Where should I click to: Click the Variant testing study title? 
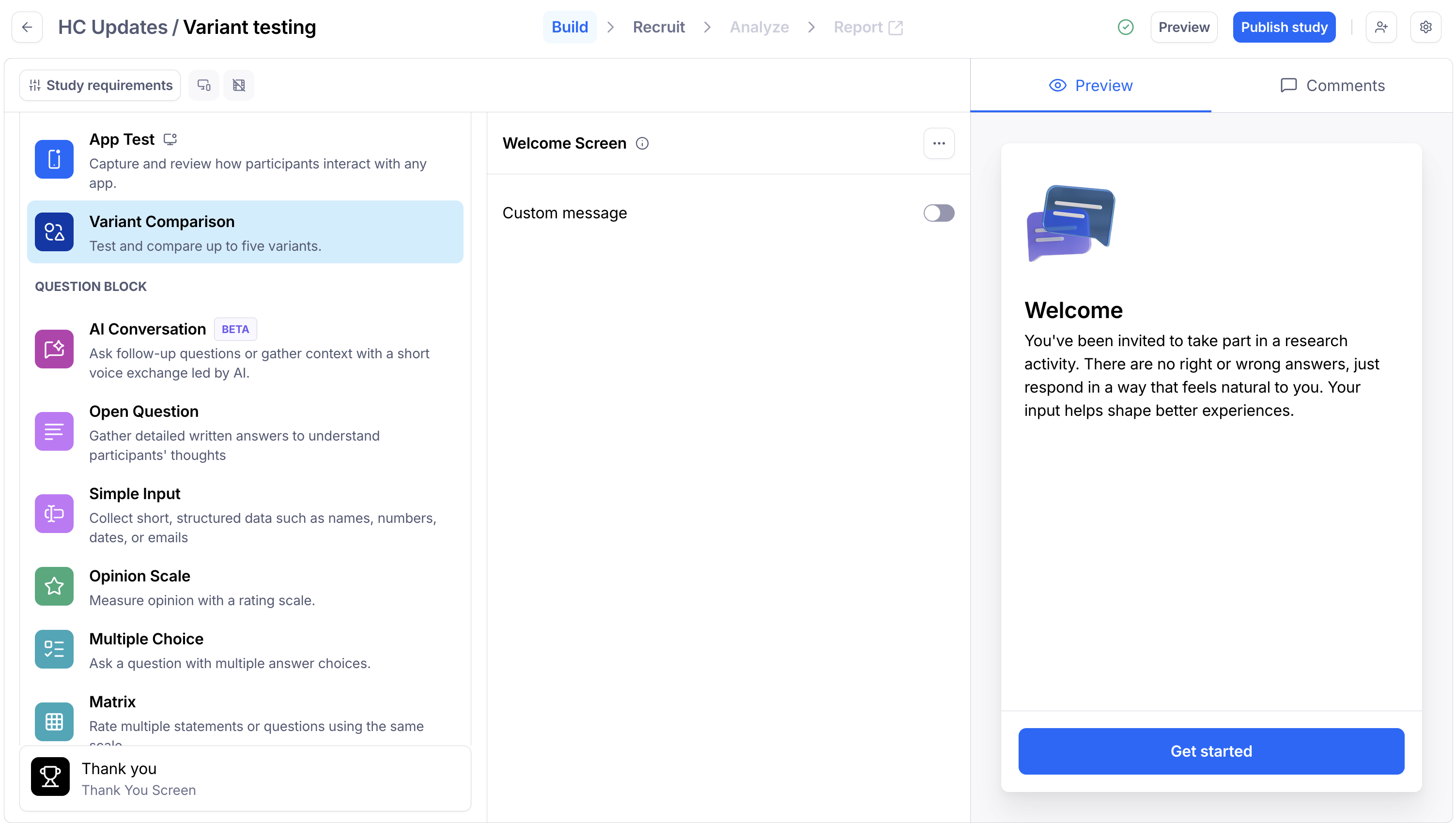point(249,27)
